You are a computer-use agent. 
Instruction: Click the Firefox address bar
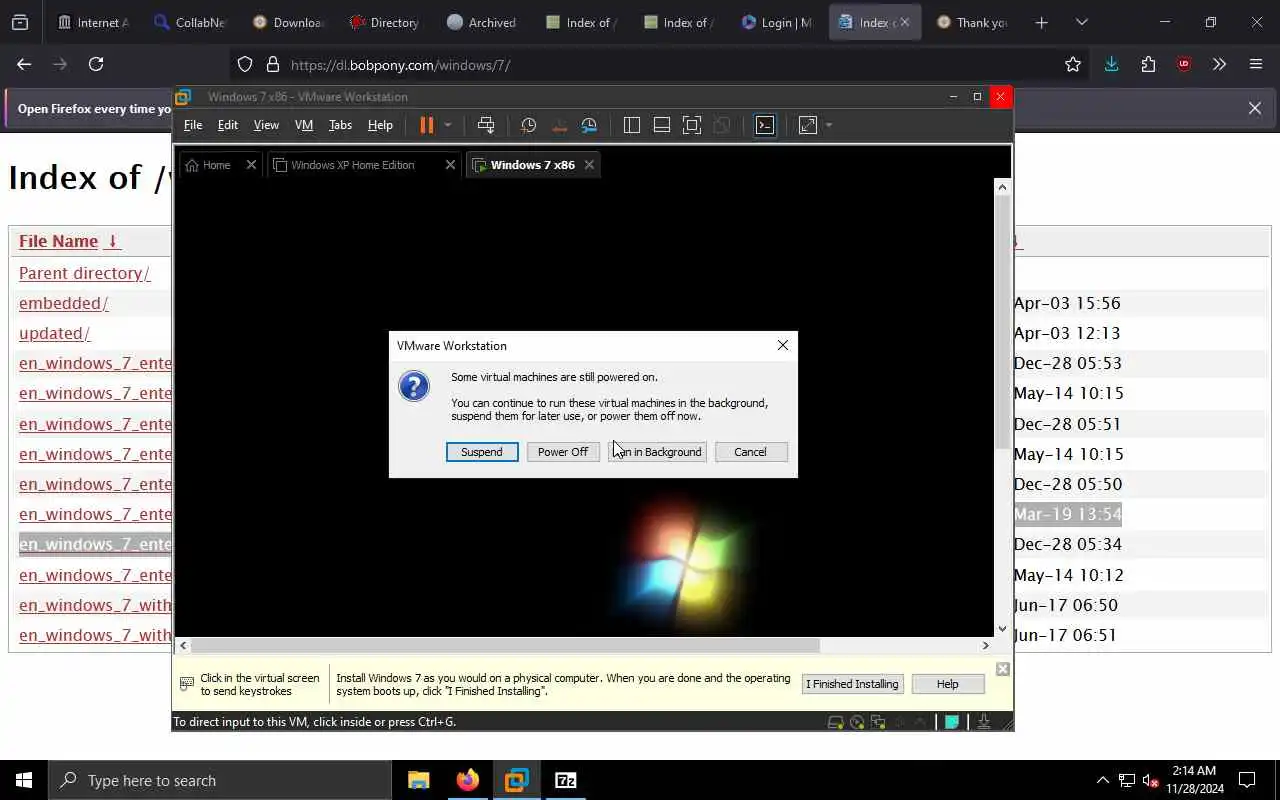point(660,65)
